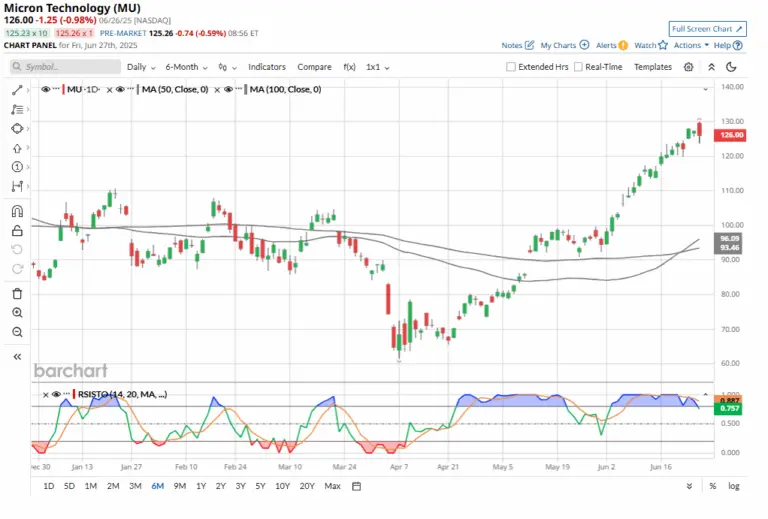Toggle log scale on price axis
Viewport: 768px width, 519px height.
733,486
